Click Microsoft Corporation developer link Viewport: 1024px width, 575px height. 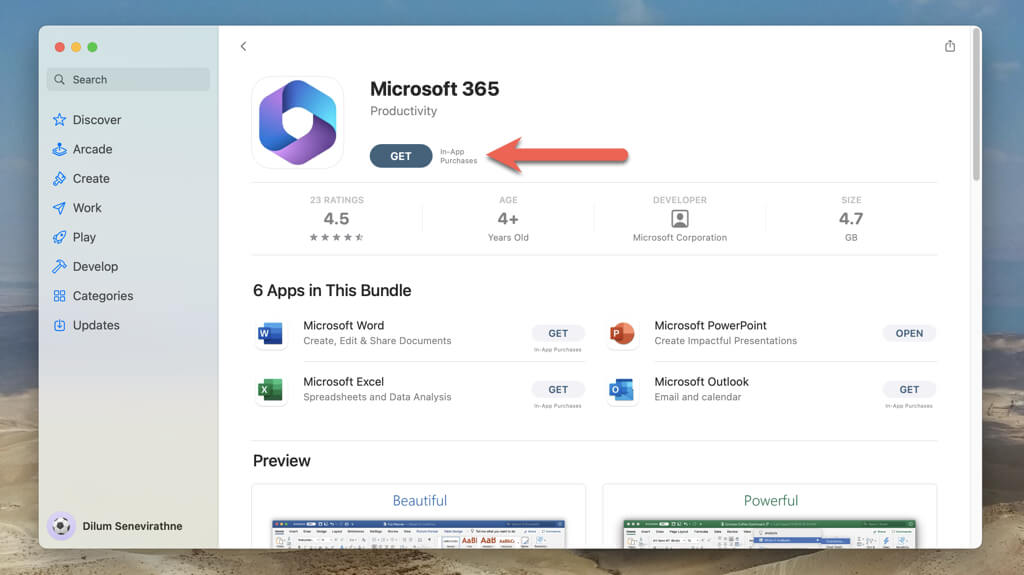(680, 238)
